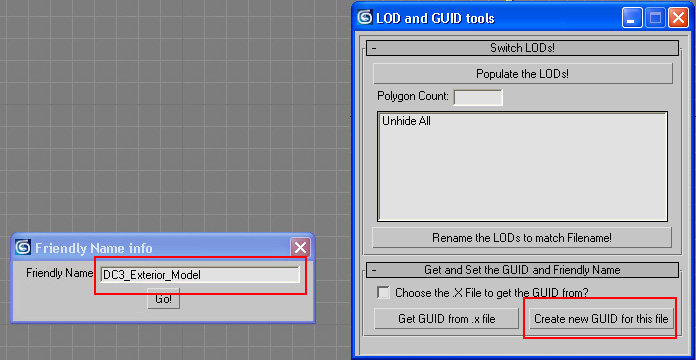The image size is (696, 360).
Task: Click the Friendly Name info window icon
Action: click(x=23, y=247)
